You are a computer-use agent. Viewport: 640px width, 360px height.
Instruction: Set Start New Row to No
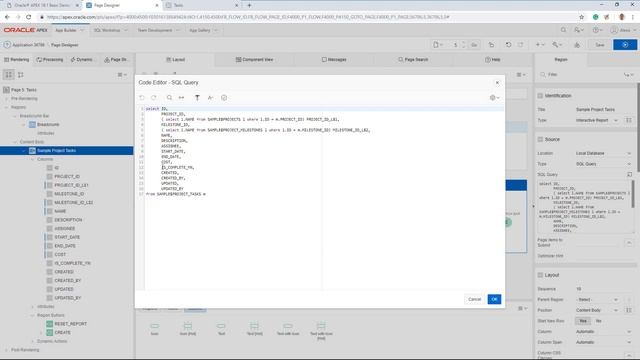(x=598, y=321)
